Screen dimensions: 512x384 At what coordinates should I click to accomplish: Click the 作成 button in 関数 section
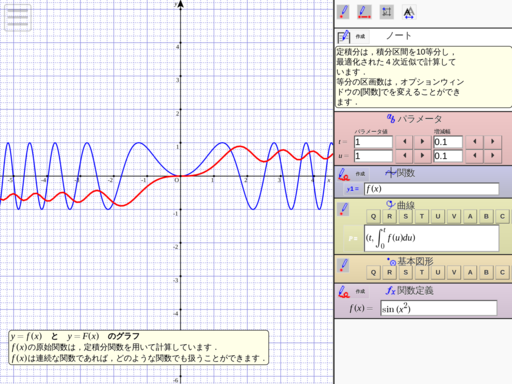[x=360, y=174]
